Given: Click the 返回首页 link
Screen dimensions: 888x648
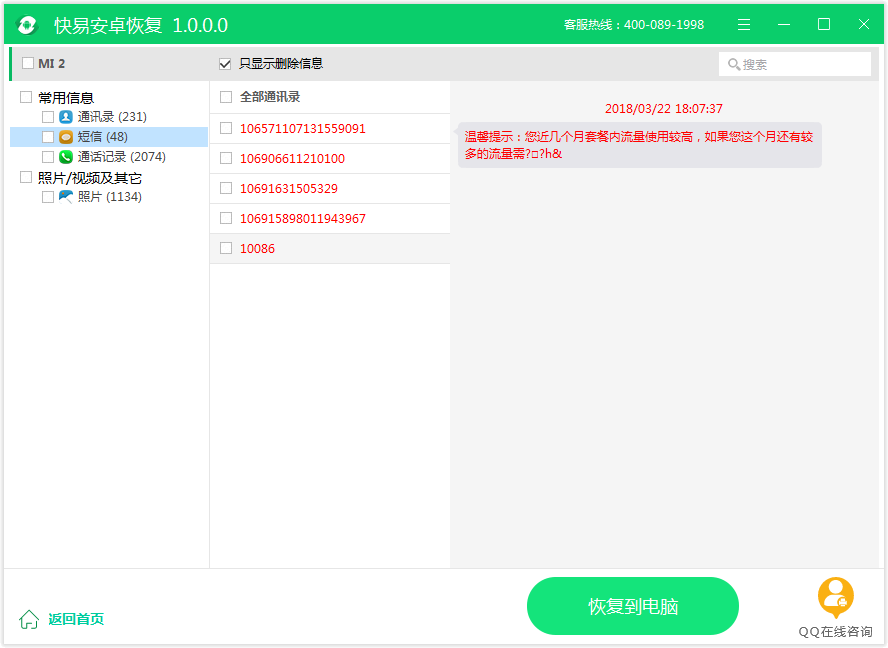Looking at the screenshot, I should pyautogui.click(x=76, y=619).
